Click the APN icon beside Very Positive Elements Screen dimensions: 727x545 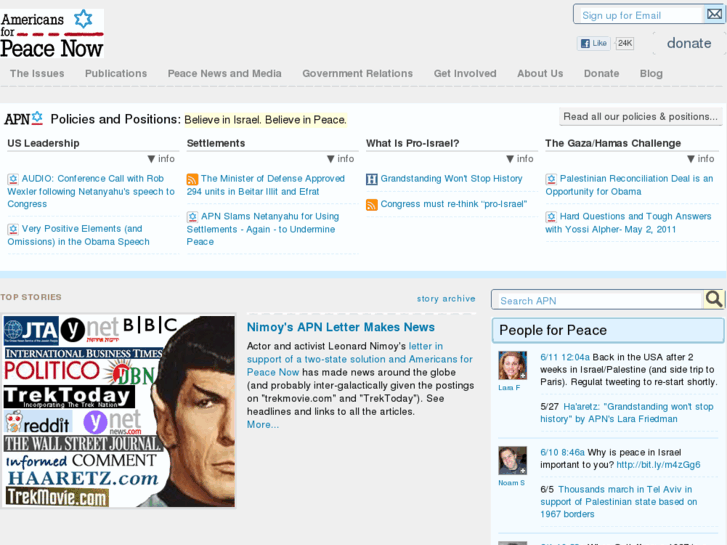[13, 229]
